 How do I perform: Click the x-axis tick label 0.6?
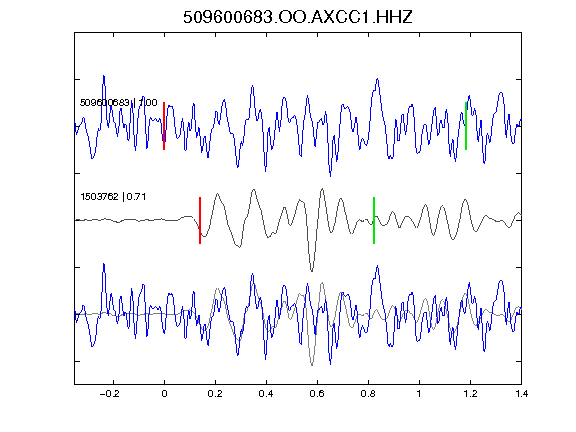point(317,394)
